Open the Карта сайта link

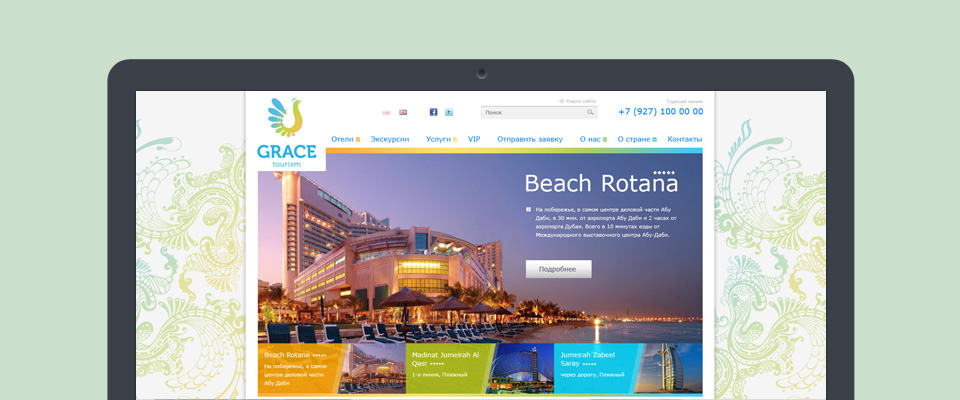click(581, 101)
